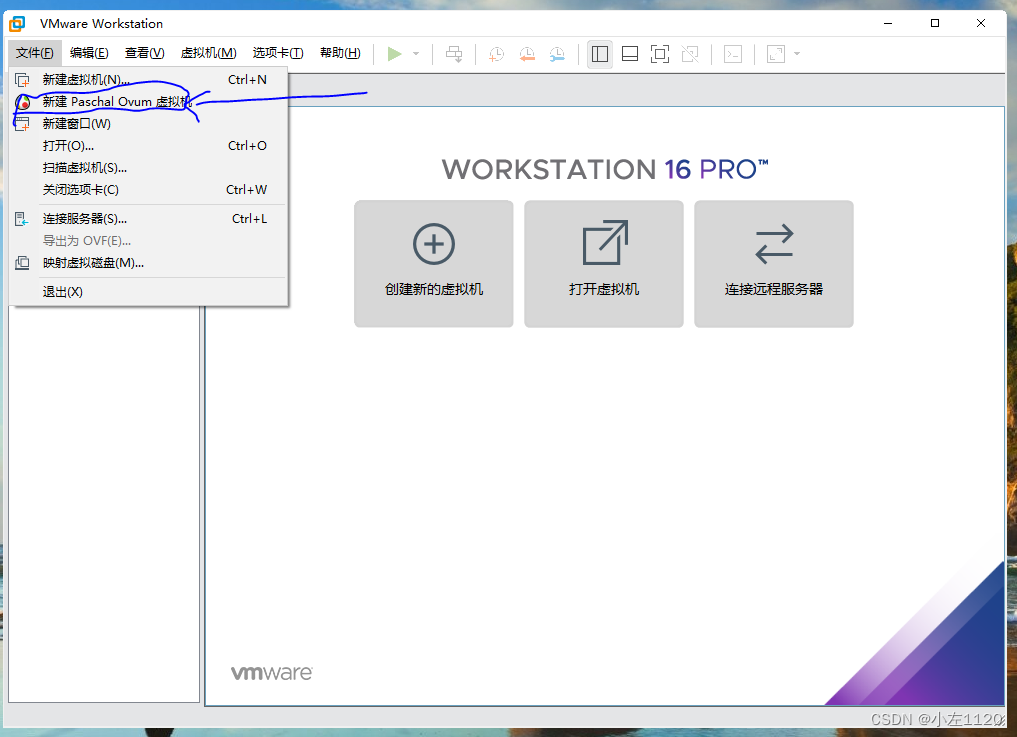Click the two-arrows remote server icon
Screen dimensions: 1017x737
click(x=774, y=244)
